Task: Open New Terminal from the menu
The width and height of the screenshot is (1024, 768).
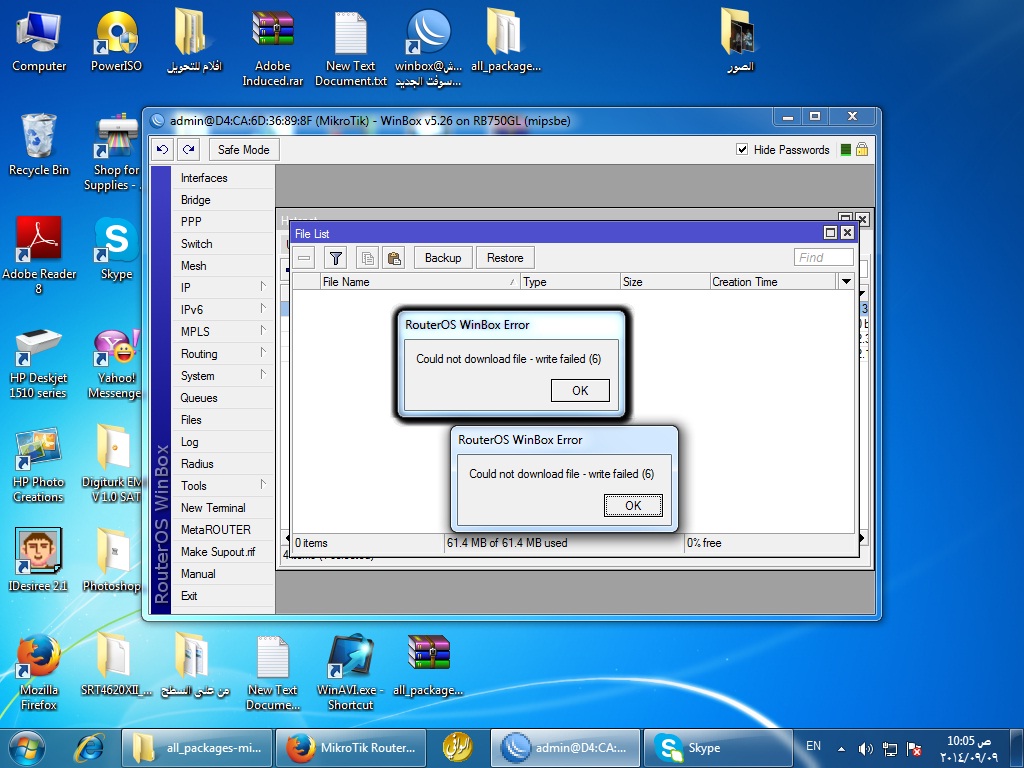Action: tap(223, 508)
